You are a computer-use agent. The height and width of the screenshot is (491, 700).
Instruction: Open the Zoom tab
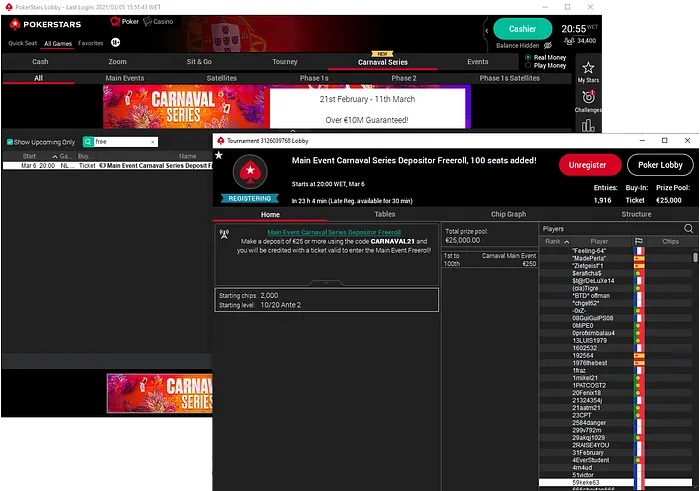[x=117, y=62]
